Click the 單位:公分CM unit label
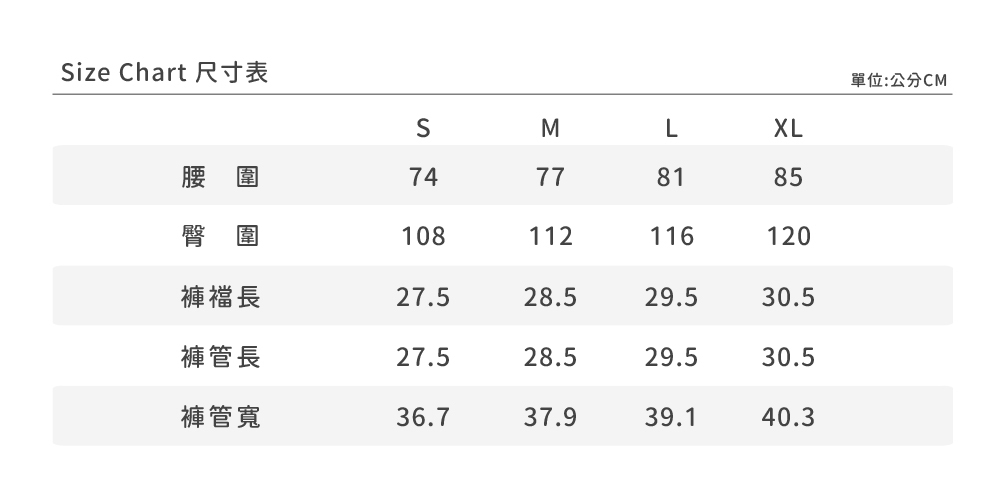The width and height of the screenshot is (1005, 500). [898, 79]
